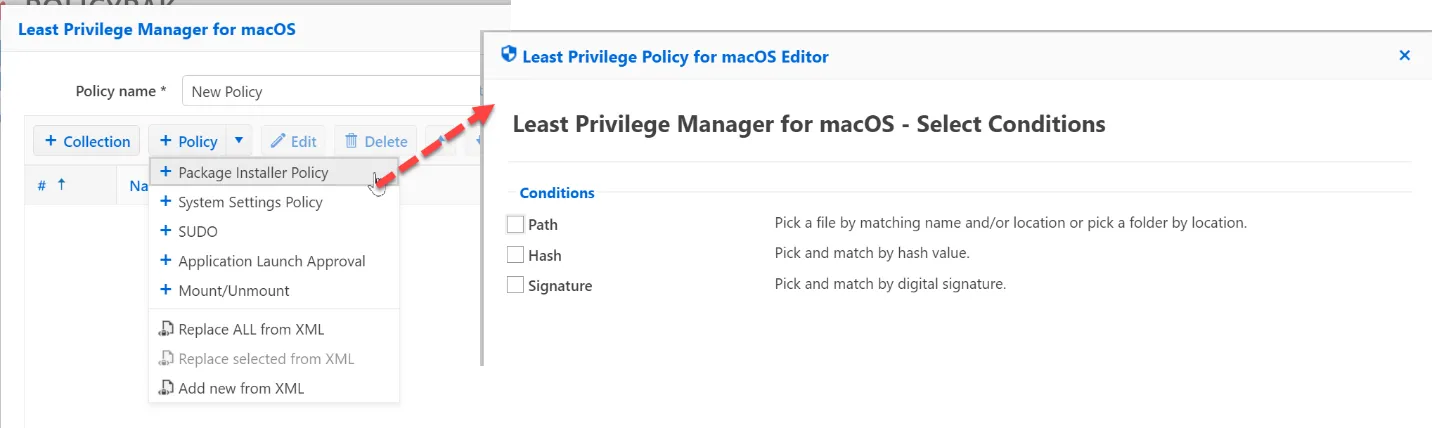Expand the Policy button dropdown arrow
This screenshot has width=1432, height=428.
239,141
